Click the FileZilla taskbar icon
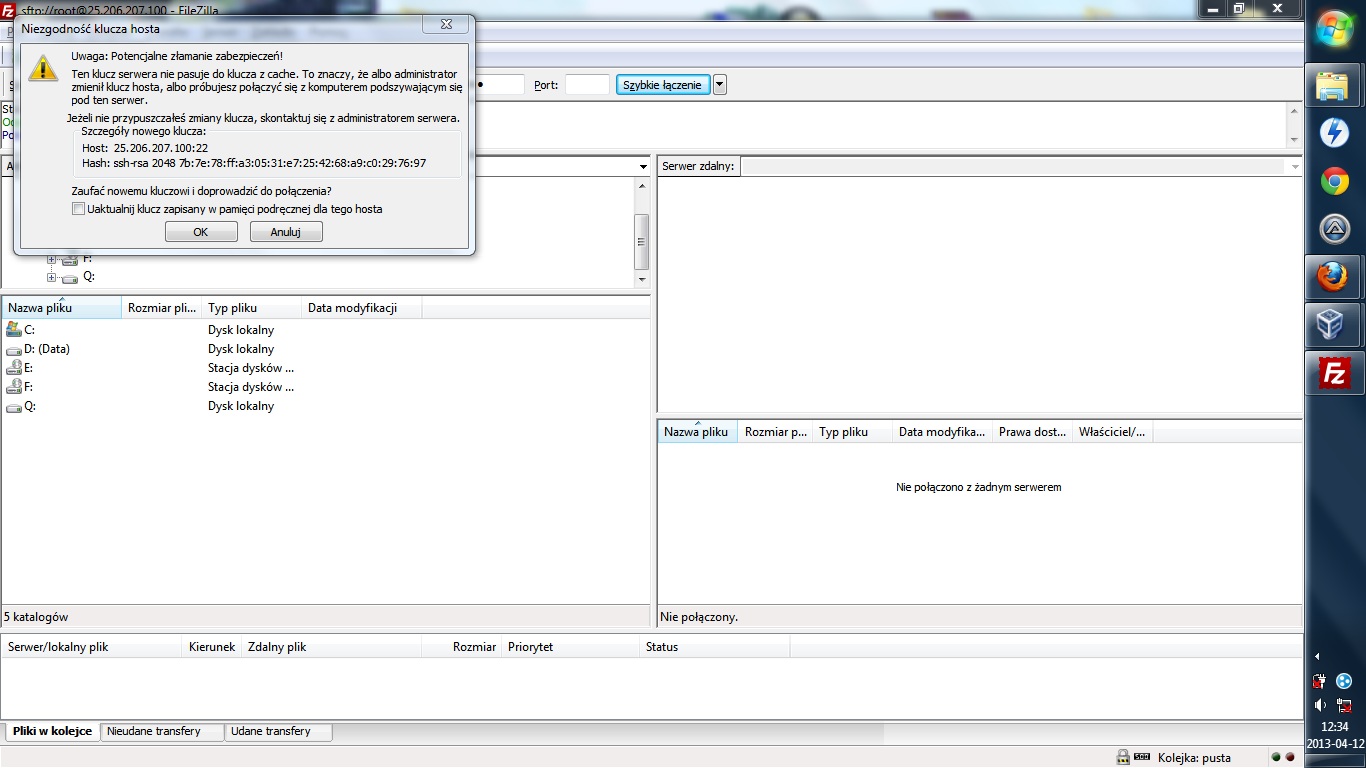Screen dimensions: 1366x768 (x=1334, y=374)
